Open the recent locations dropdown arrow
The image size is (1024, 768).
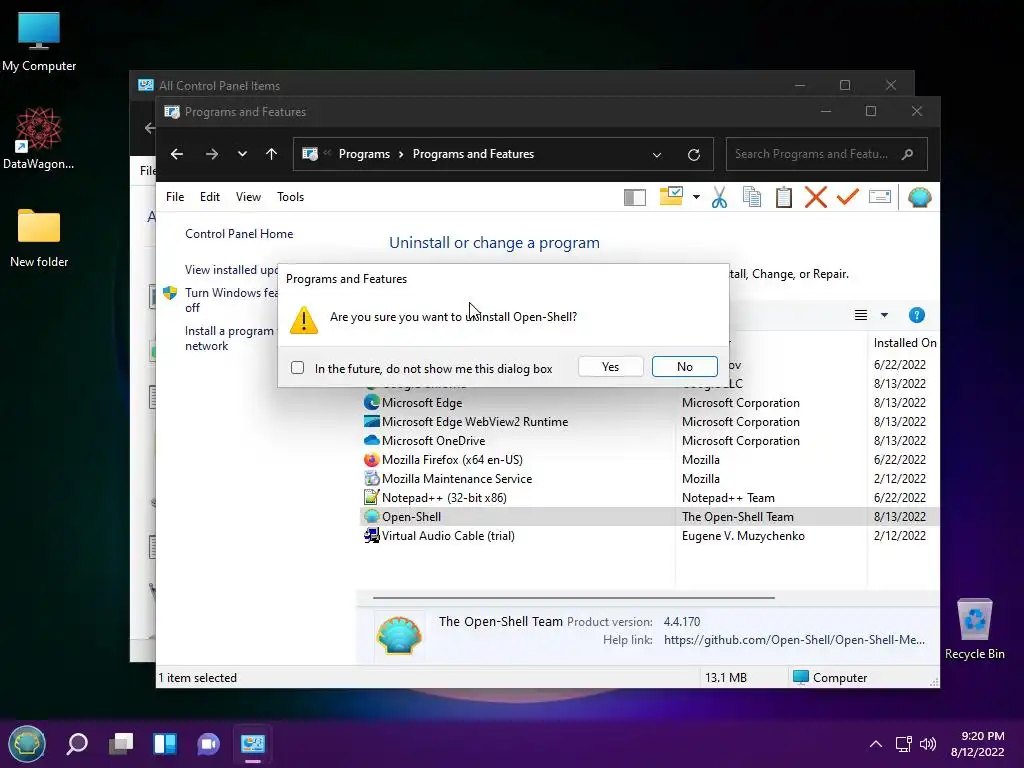click(x=242, y=154)
